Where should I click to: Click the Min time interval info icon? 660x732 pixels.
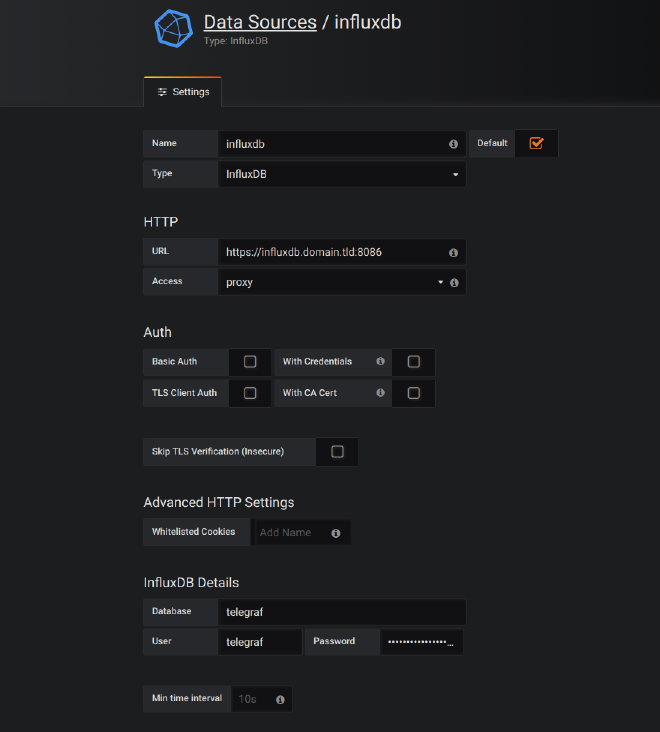tap(280, 699)
